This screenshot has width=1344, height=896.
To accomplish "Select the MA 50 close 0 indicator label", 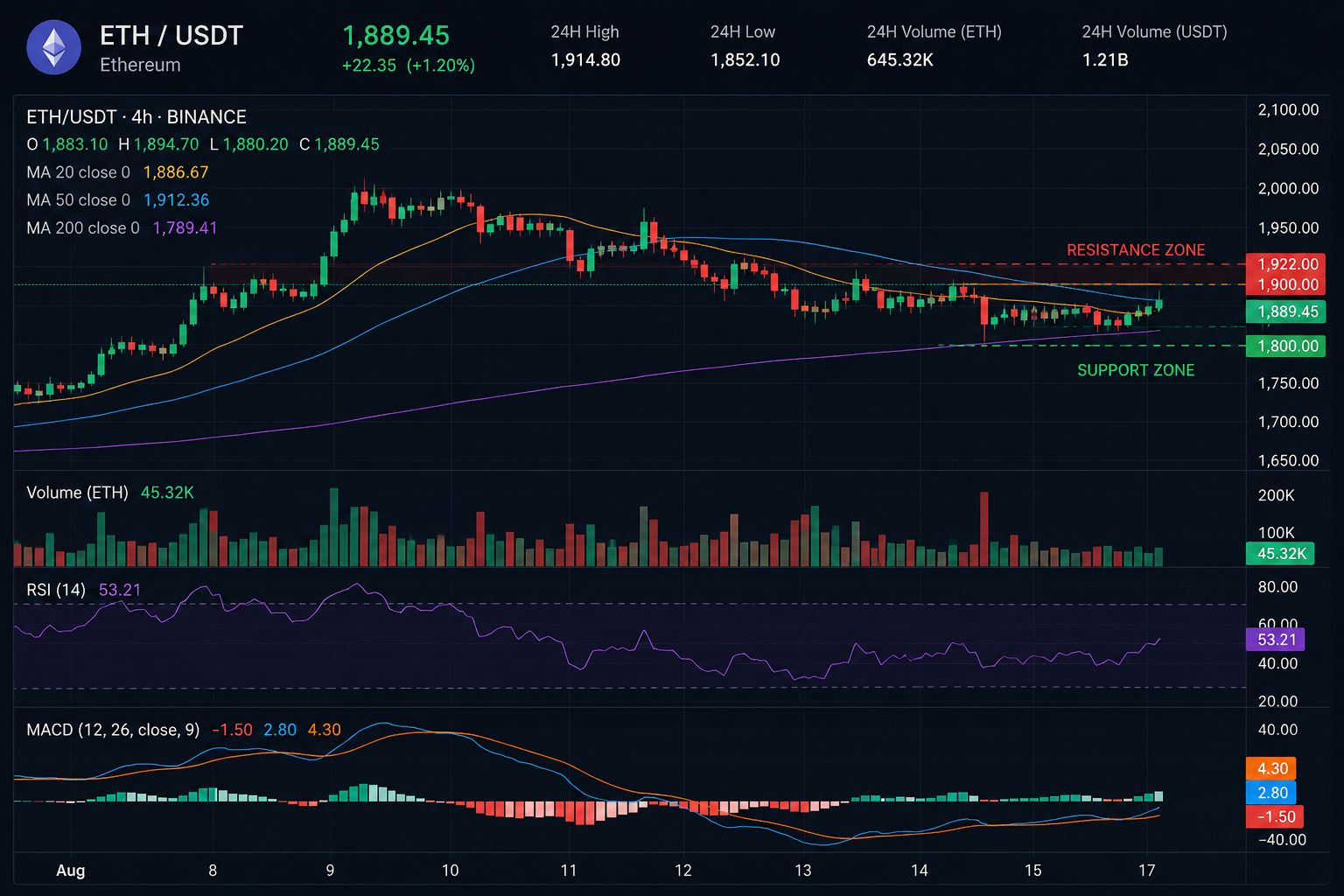I will click(79, 200).
